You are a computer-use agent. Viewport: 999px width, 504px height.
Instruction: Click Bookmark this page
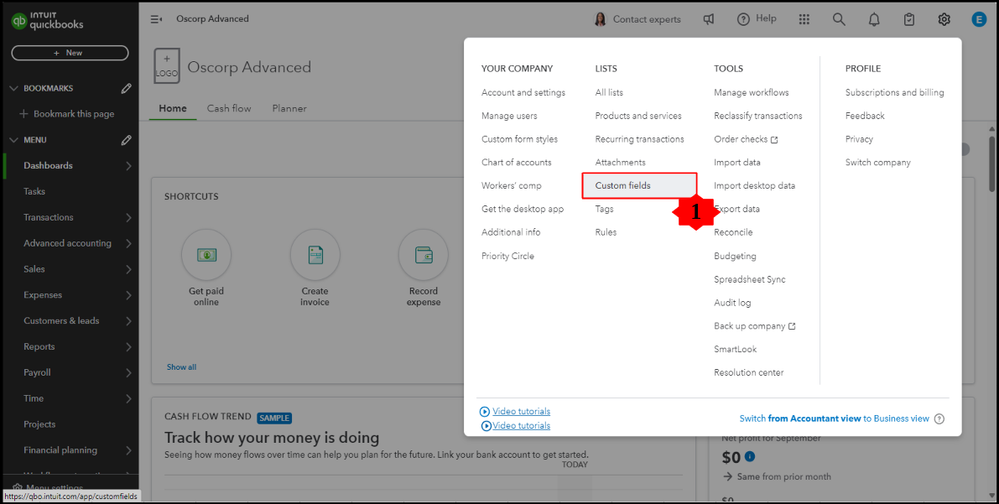(67, 114)
